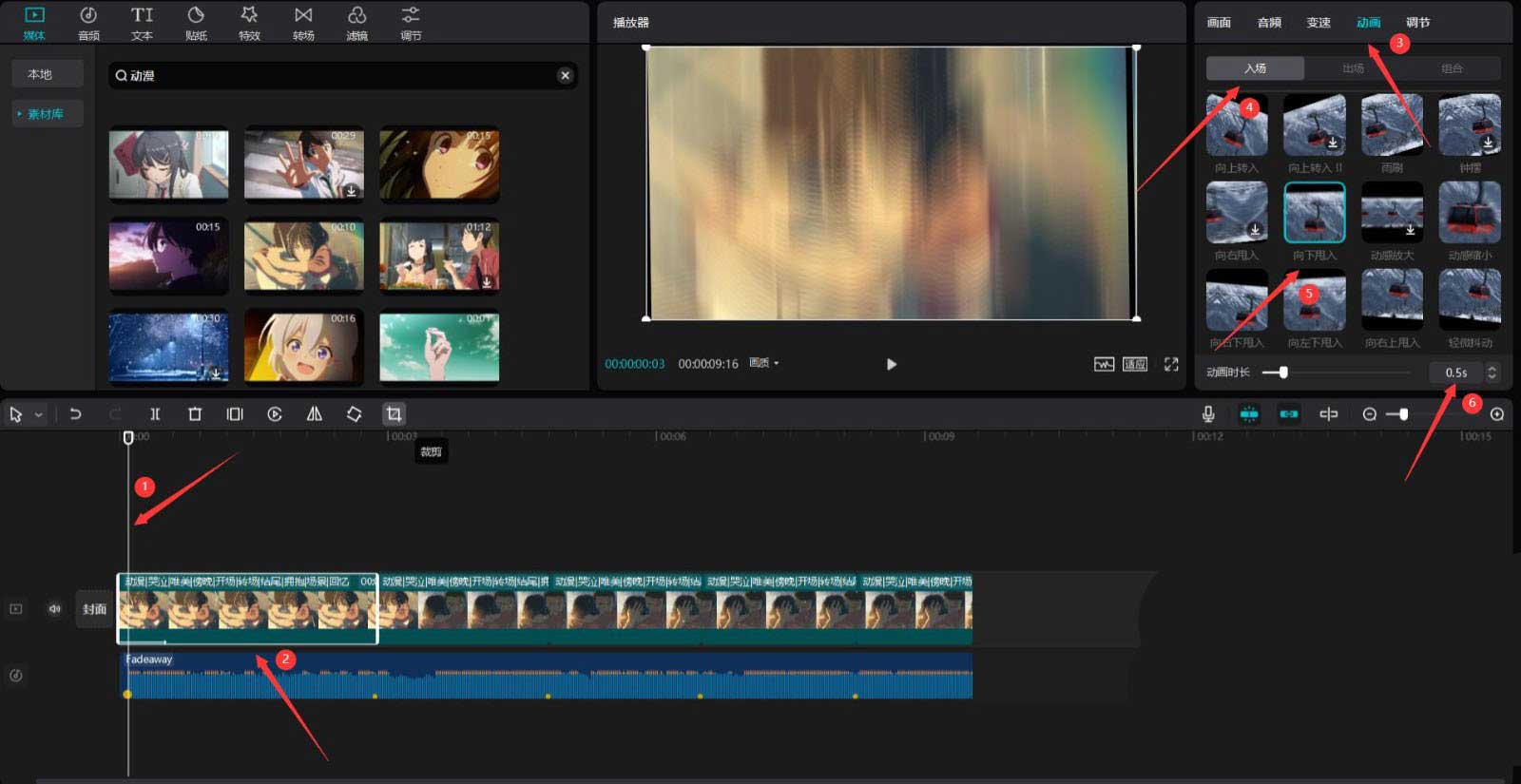Undo the last edit
The height and width of the screenshot is (784, 1521).
tap(75, 414)
